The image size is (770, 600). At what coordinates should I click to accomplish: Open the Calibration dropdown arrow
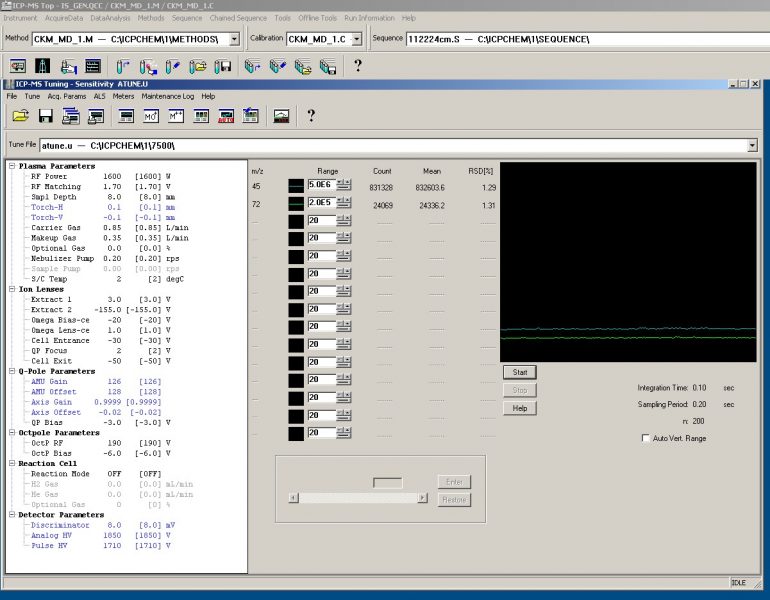pos(357,39)
